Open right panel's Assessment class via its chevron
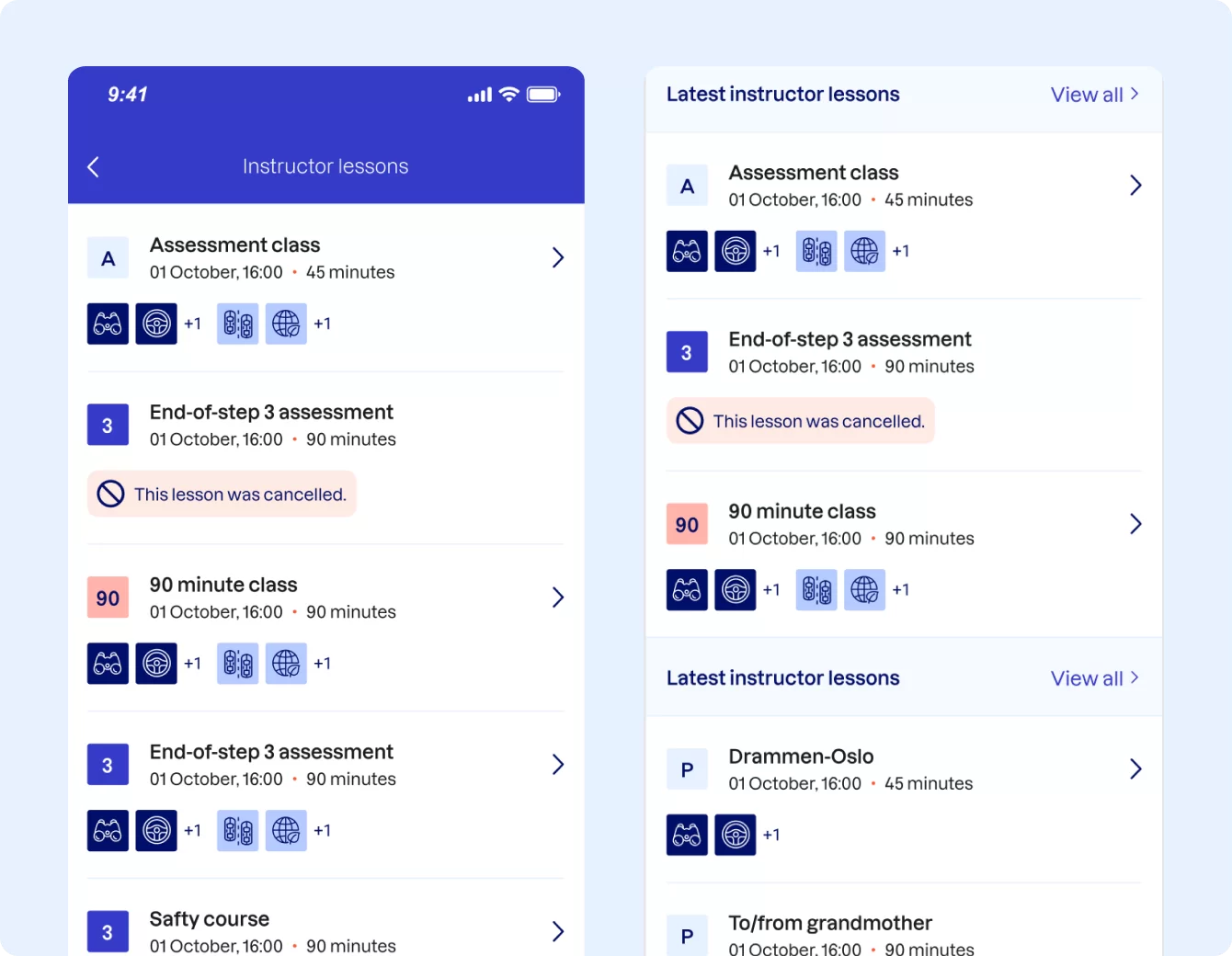Screen dimensions: 1232x956 click(x=1135, y=186)
